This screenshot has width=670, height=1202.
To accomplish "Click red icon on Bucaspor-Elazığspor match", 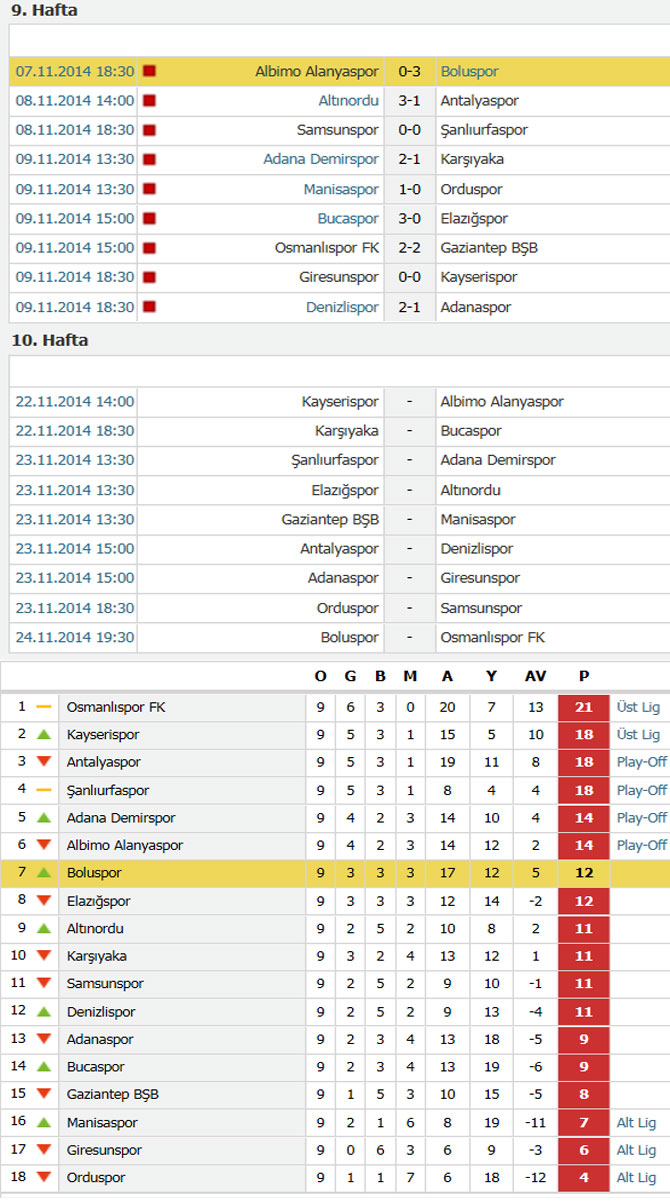I will pyautogui.click(x=150, y=219).
